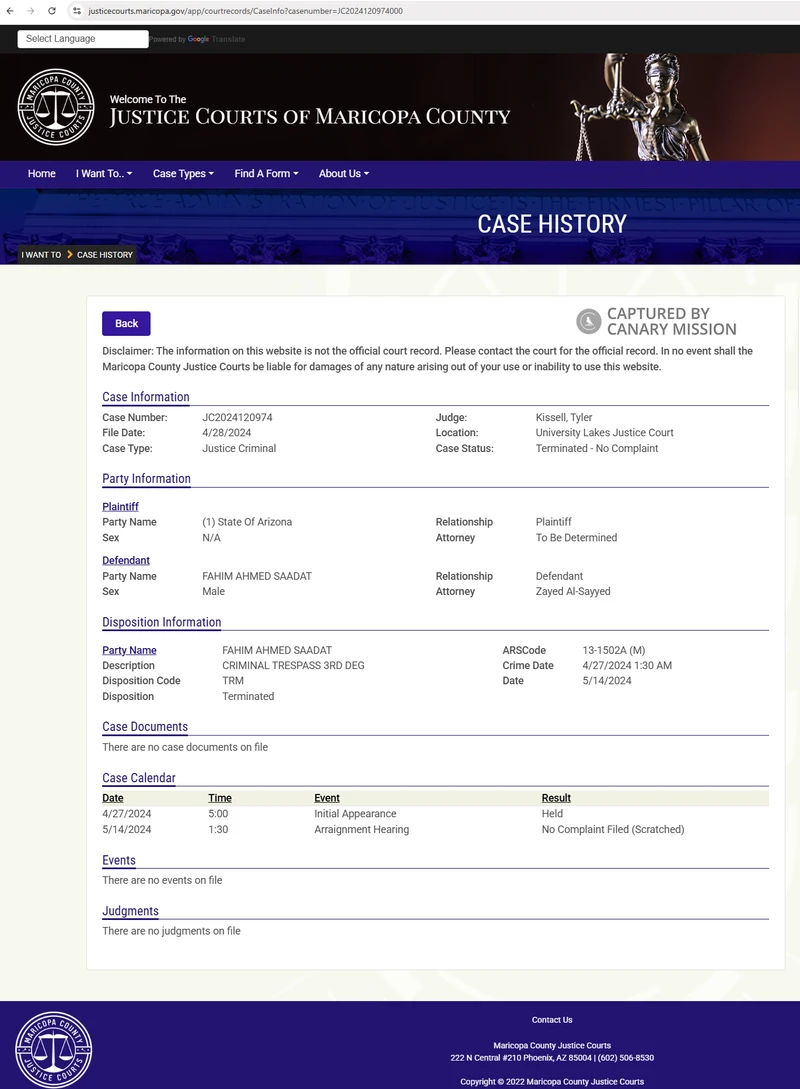Expand the I Want To.. menu
Viewport: 800px width, 1089px height.
pos(103,174)
